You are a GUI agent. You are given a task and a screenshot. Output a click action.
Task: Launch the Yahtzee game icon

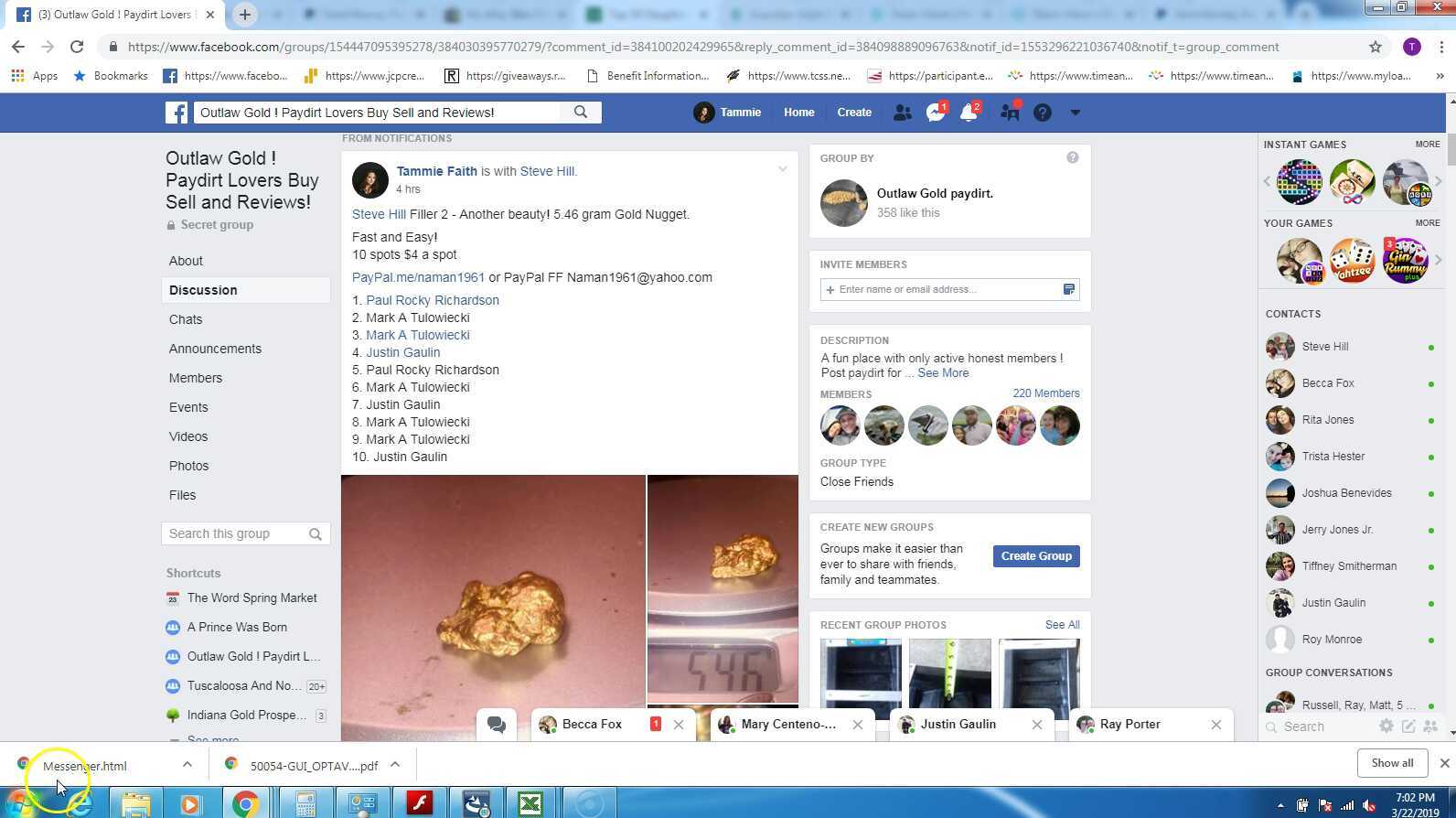1352,261
